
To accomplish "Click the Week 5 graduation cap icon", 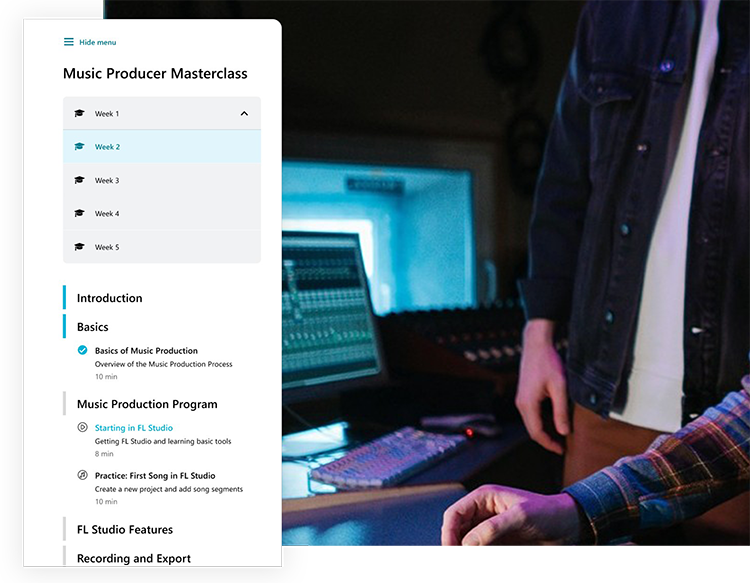I will coord(79,247).
